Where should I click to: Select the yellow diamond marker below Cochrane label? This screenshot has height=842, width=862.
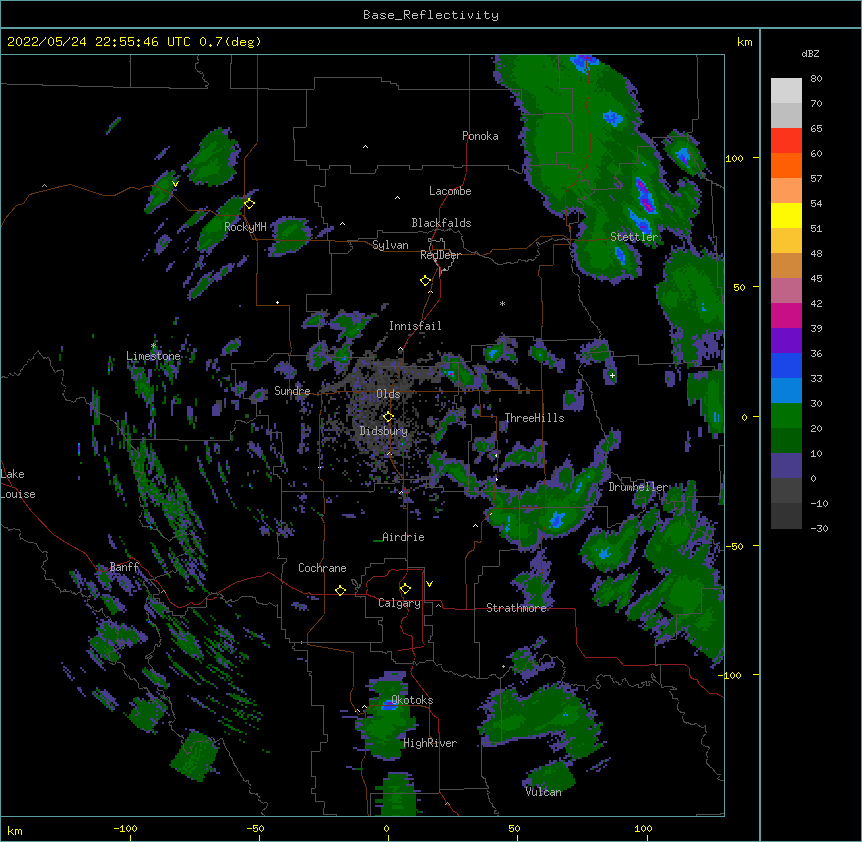[340, 590]
